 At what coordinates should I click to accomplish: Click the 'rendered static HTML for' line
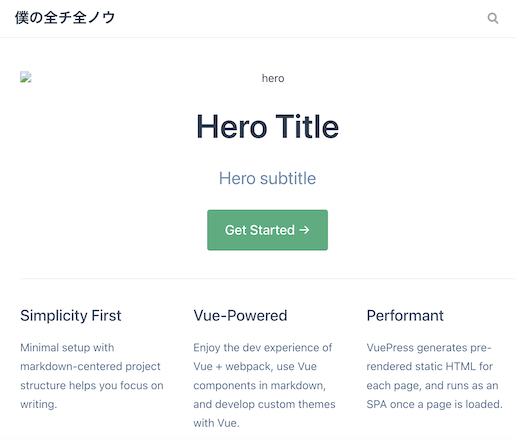coord(430,366)
